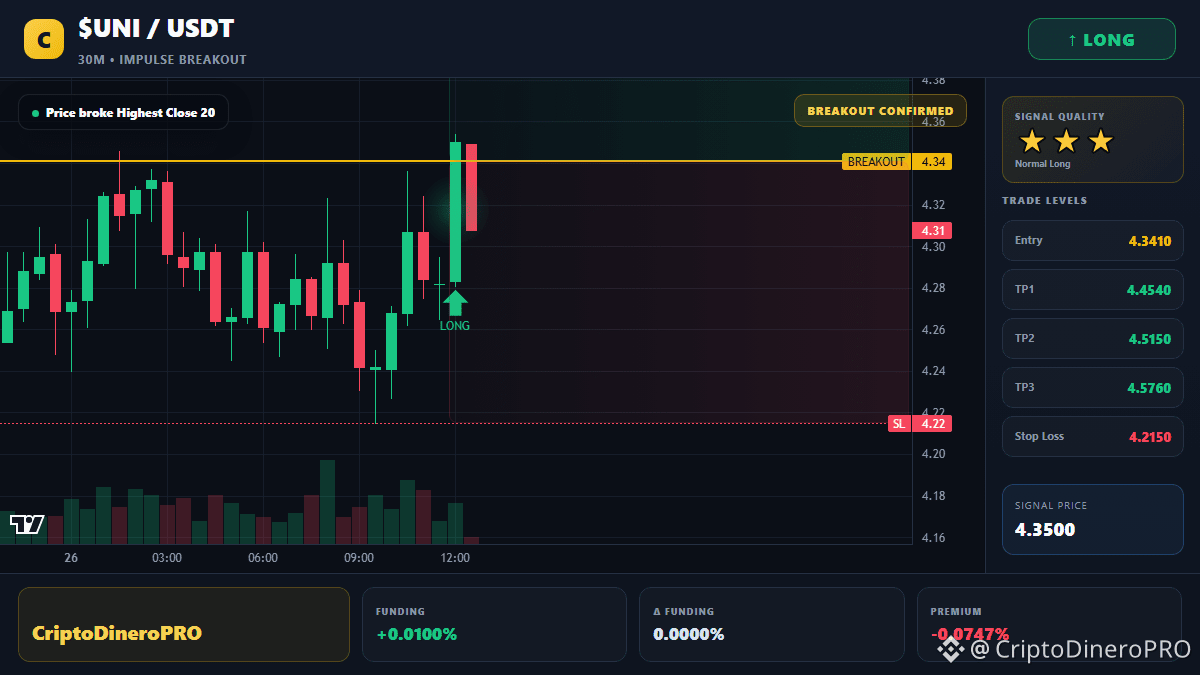Click the 26 date axis label
Image resolution: width=1200 pixels, height=675 pixels.
(x=71, y=558)
